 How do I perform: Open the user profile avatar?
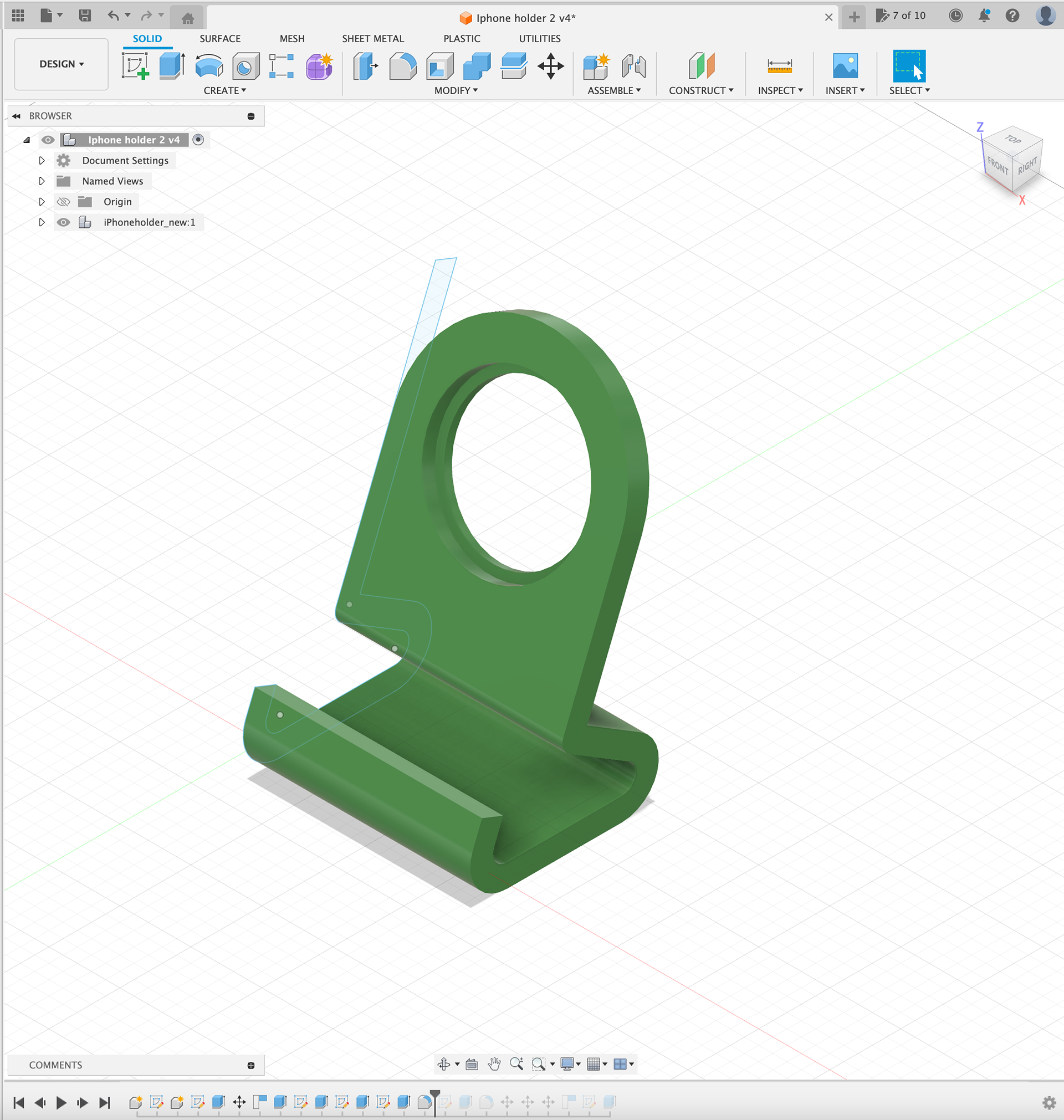click(1045, 16)
